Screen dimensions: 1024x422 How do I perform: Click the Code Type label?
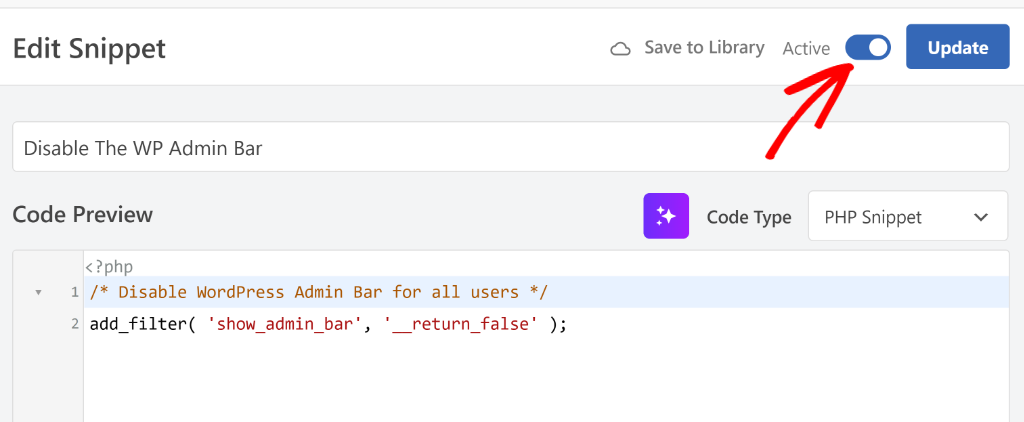point(748,217)
